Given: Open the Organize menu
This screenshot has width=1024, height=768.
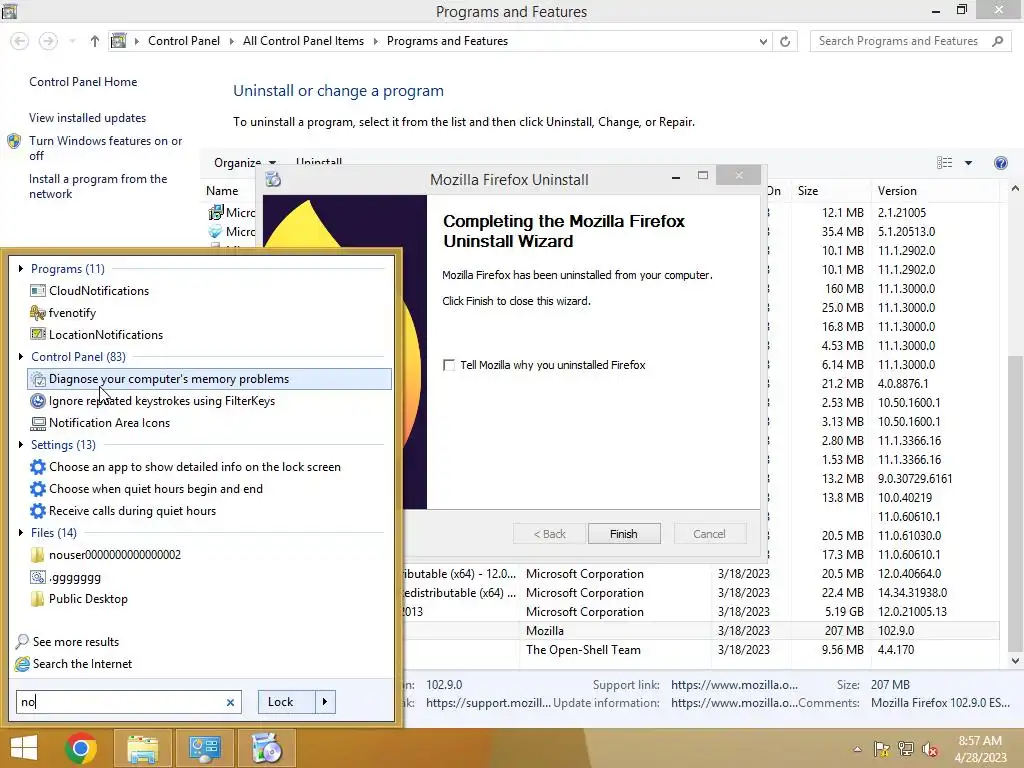Looking at the screenshot, I should coord(244,163).
